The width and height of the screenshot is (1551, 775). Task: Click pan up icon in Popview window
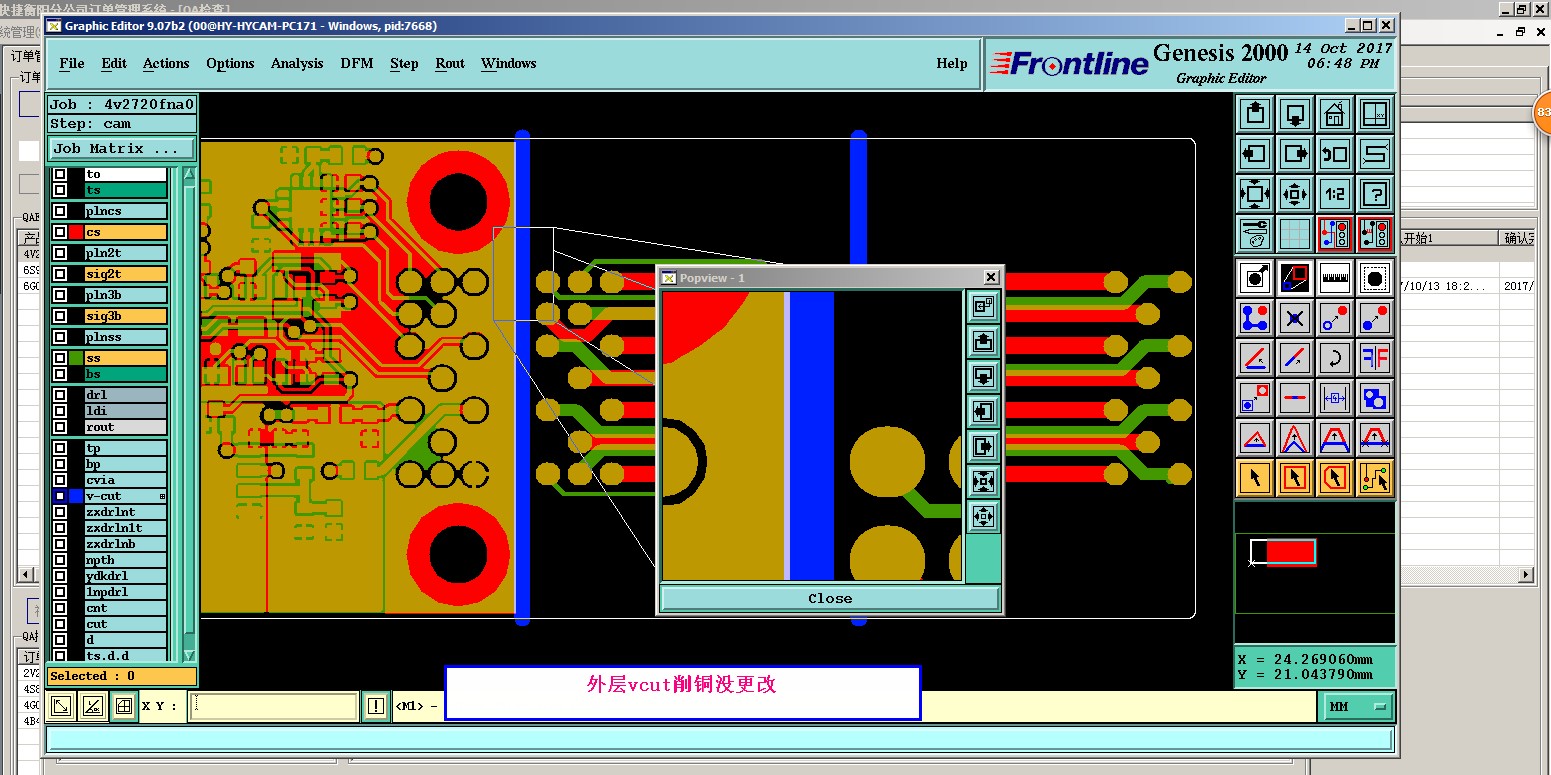click(x=983, y=342)
